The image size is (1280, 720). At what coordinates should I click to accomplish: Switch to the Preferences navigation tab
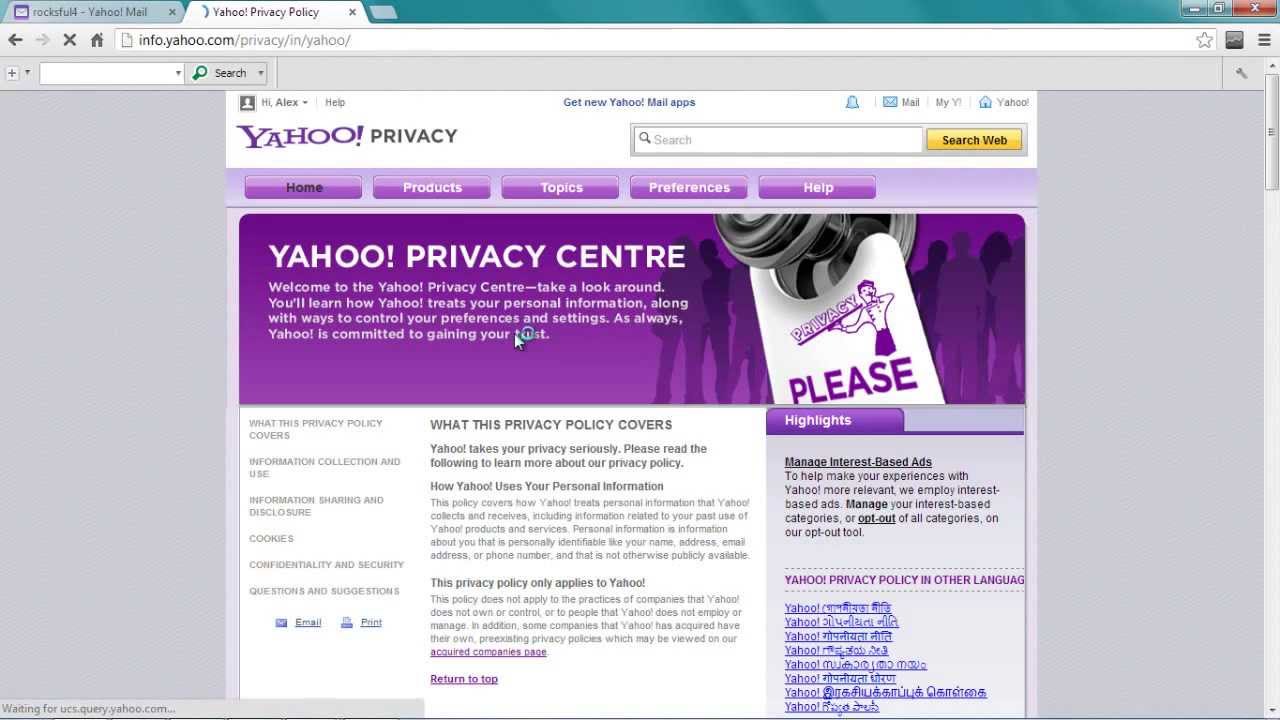689,187
